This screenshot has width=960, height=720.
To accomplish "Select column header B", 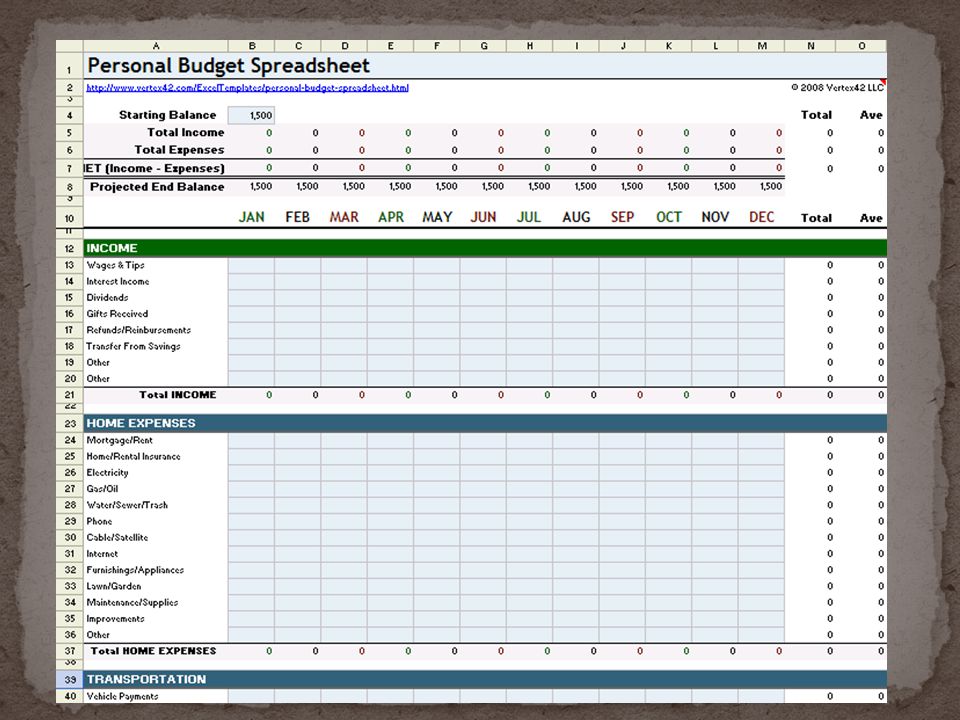I will coord(252,46).
